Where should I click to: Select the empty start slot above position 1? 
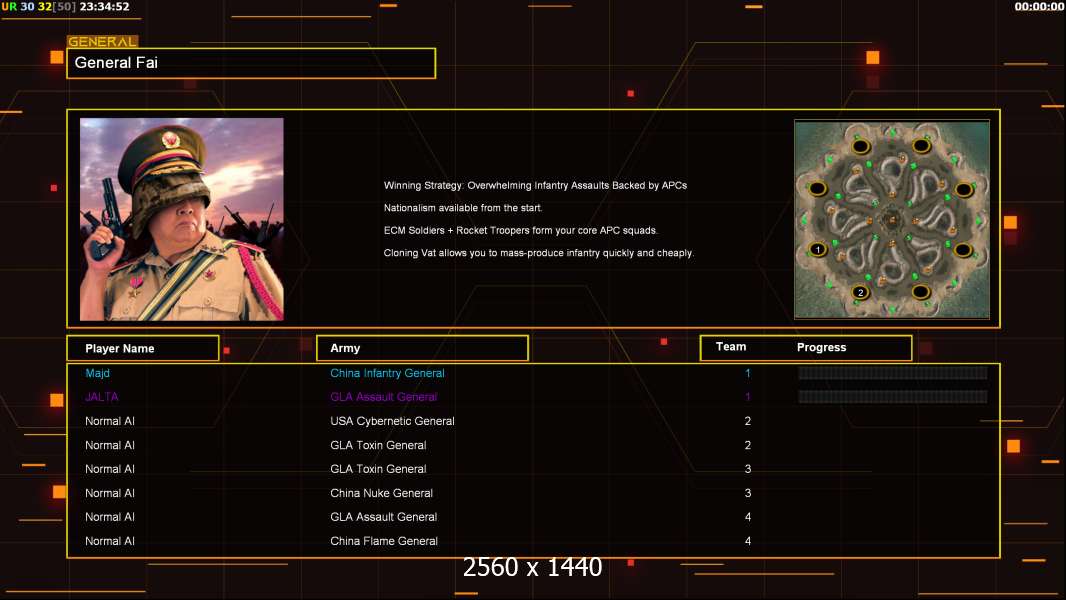coord(817,188)
